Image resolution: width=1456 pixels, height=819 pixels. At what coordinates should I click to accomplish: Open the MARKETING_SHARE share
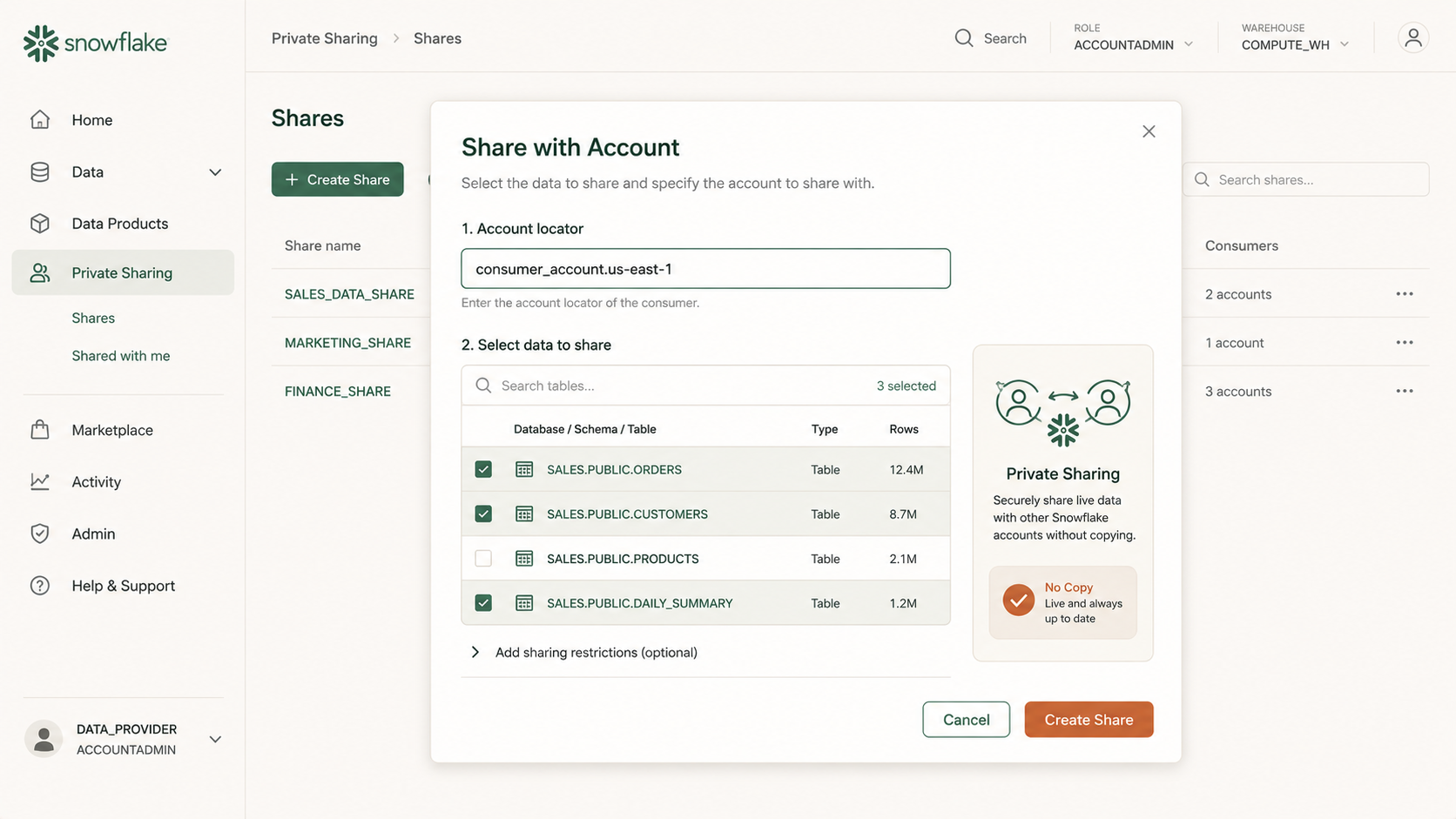[347, 343]
